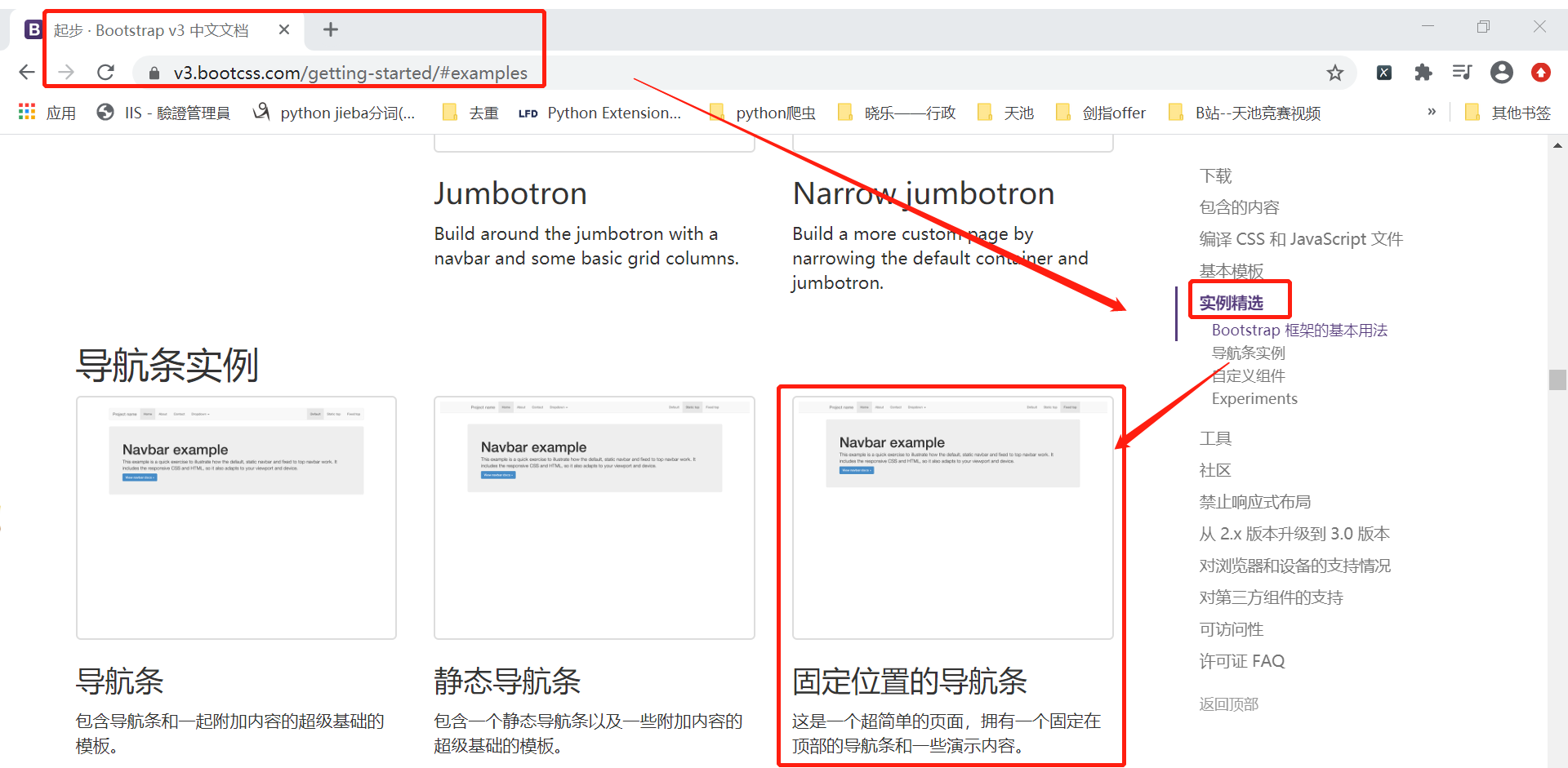Open the 导航条 example thumbnail
The width and height of the screenshot is (1568, 768).
pyautogui.click(x=236, y=517)
